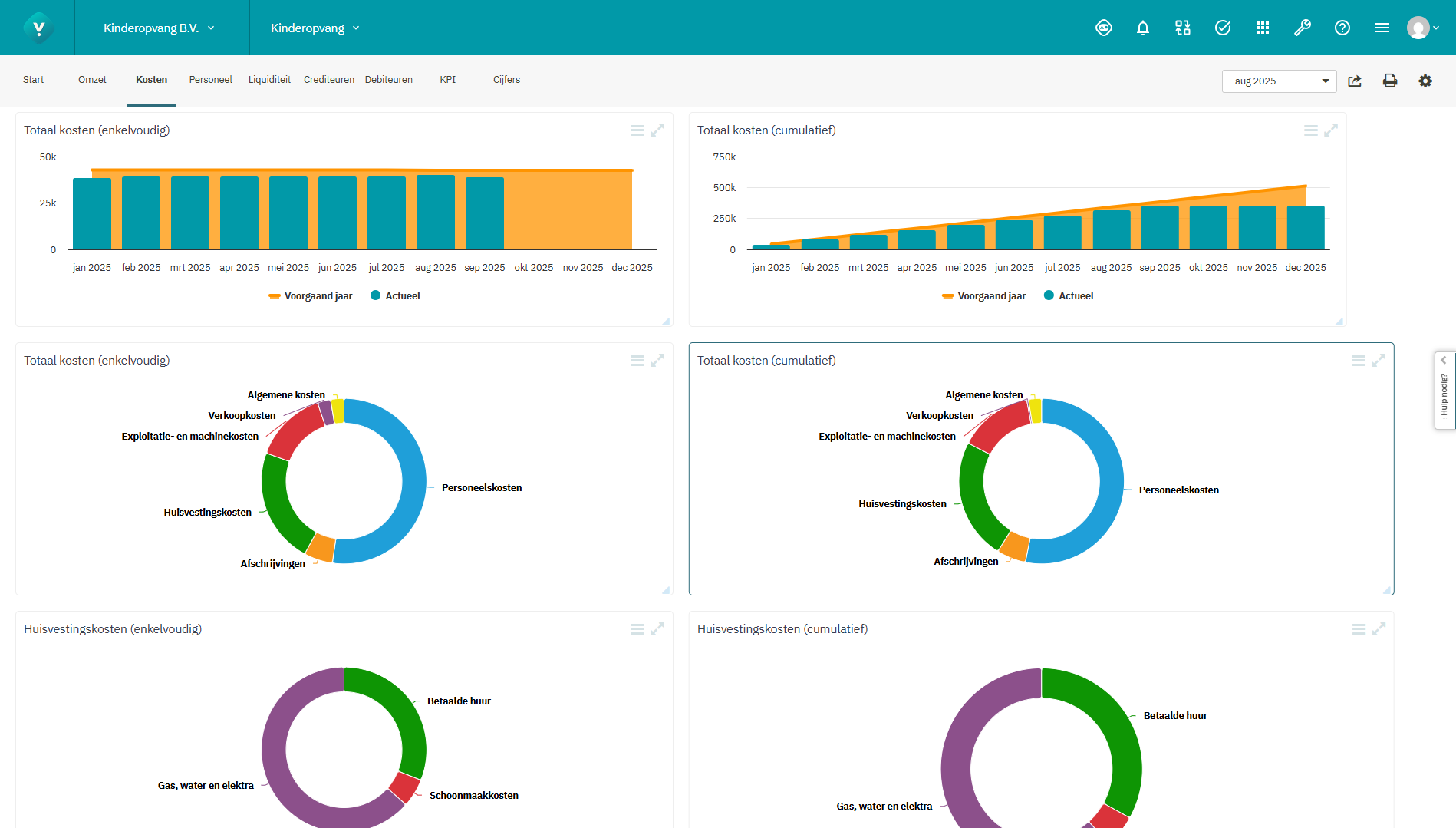
Task: Go to the Liquiditeit tab
Action: click(269, 80)
